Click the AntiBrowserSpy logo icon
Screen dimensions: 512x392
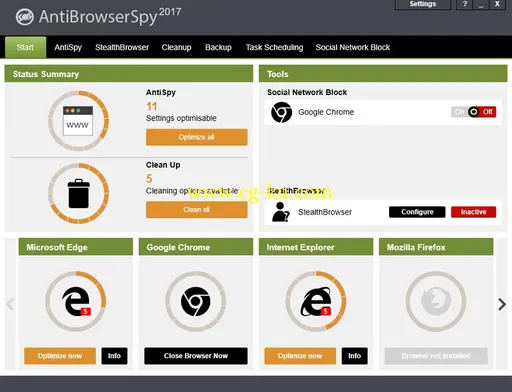[25, 17]
